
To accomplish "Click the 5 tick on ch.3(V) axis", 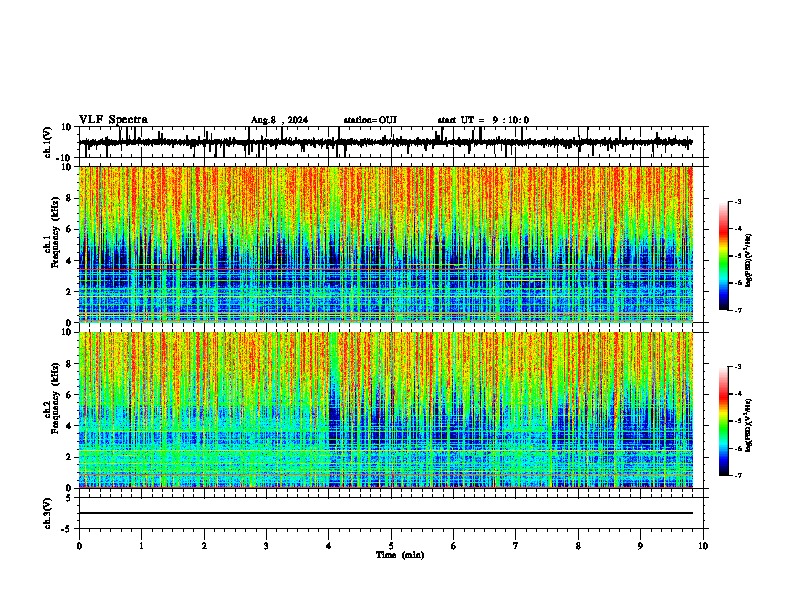I will pyautogui.click(x=70, y=498).
